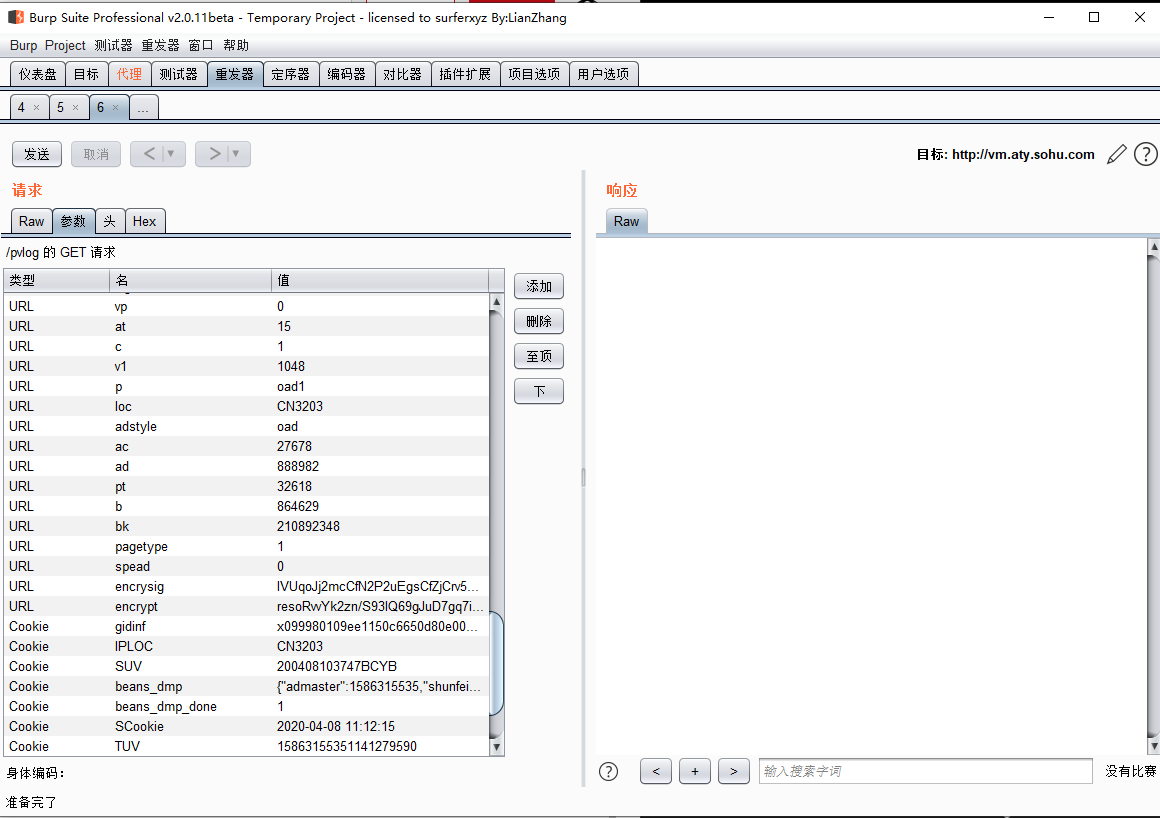Click the 取消 cancel button
Viewport: 1160px width, 818px height.
pyautogui.click(x=96, y=154)
